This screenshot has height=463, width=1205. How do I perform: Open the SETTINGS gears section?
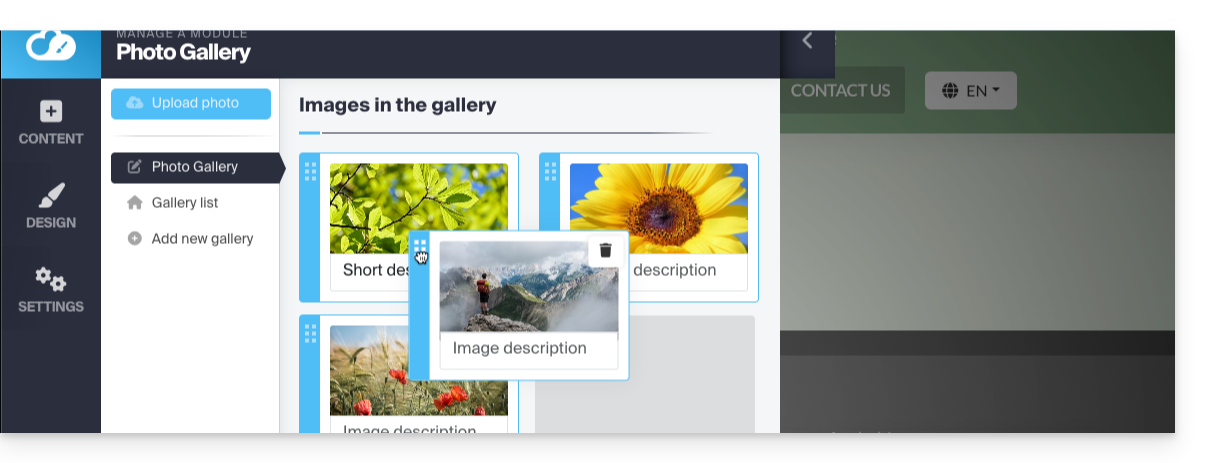(x=50, y=290)
